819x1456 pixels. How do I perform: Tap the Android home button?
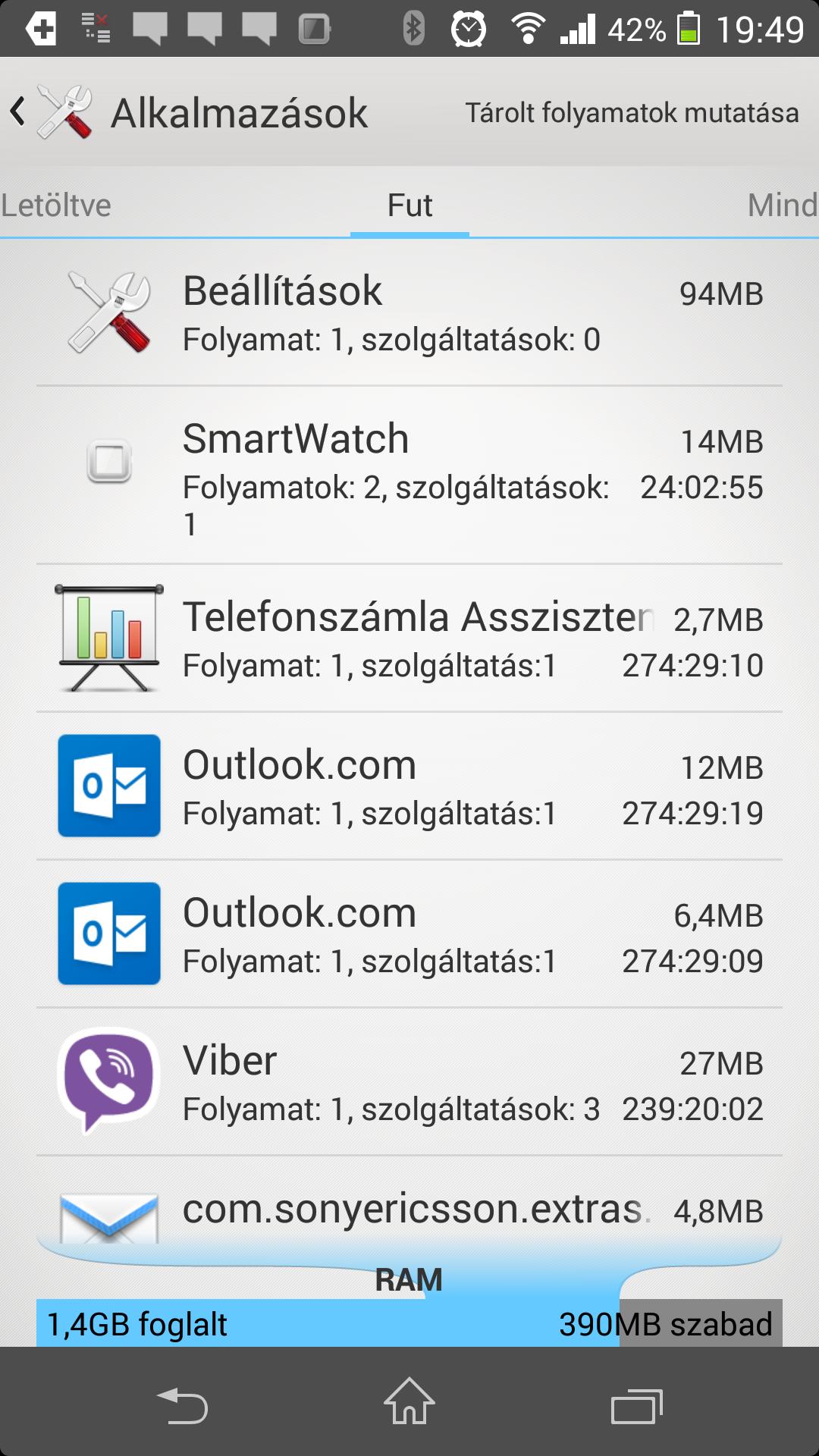[409, 1401]
